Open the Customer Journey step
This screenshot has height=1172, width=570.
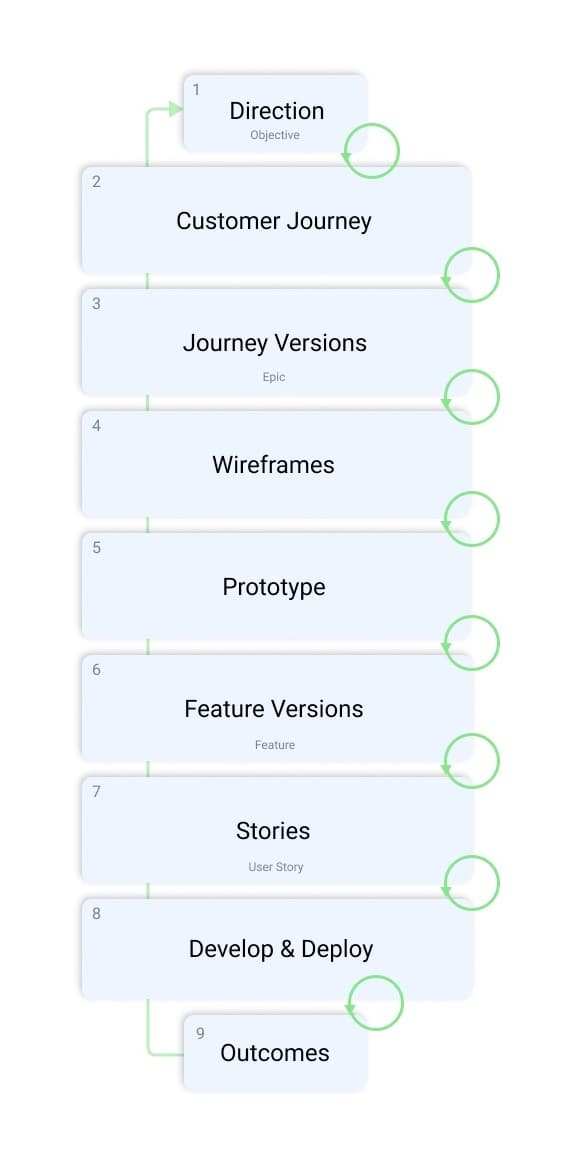click(x=276, y=220)
